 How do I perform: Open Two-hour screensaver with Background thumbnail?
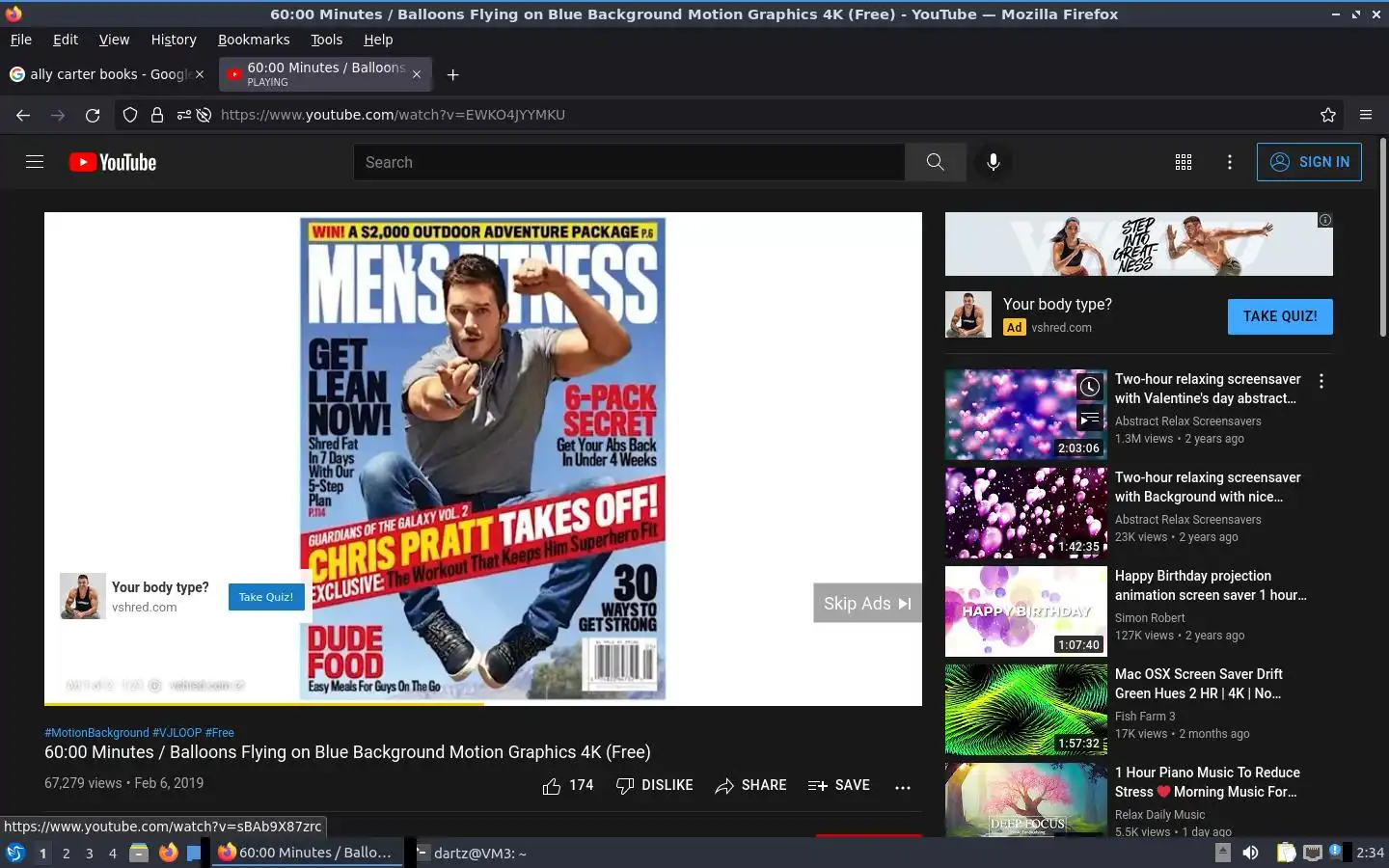pos(1026,513)
